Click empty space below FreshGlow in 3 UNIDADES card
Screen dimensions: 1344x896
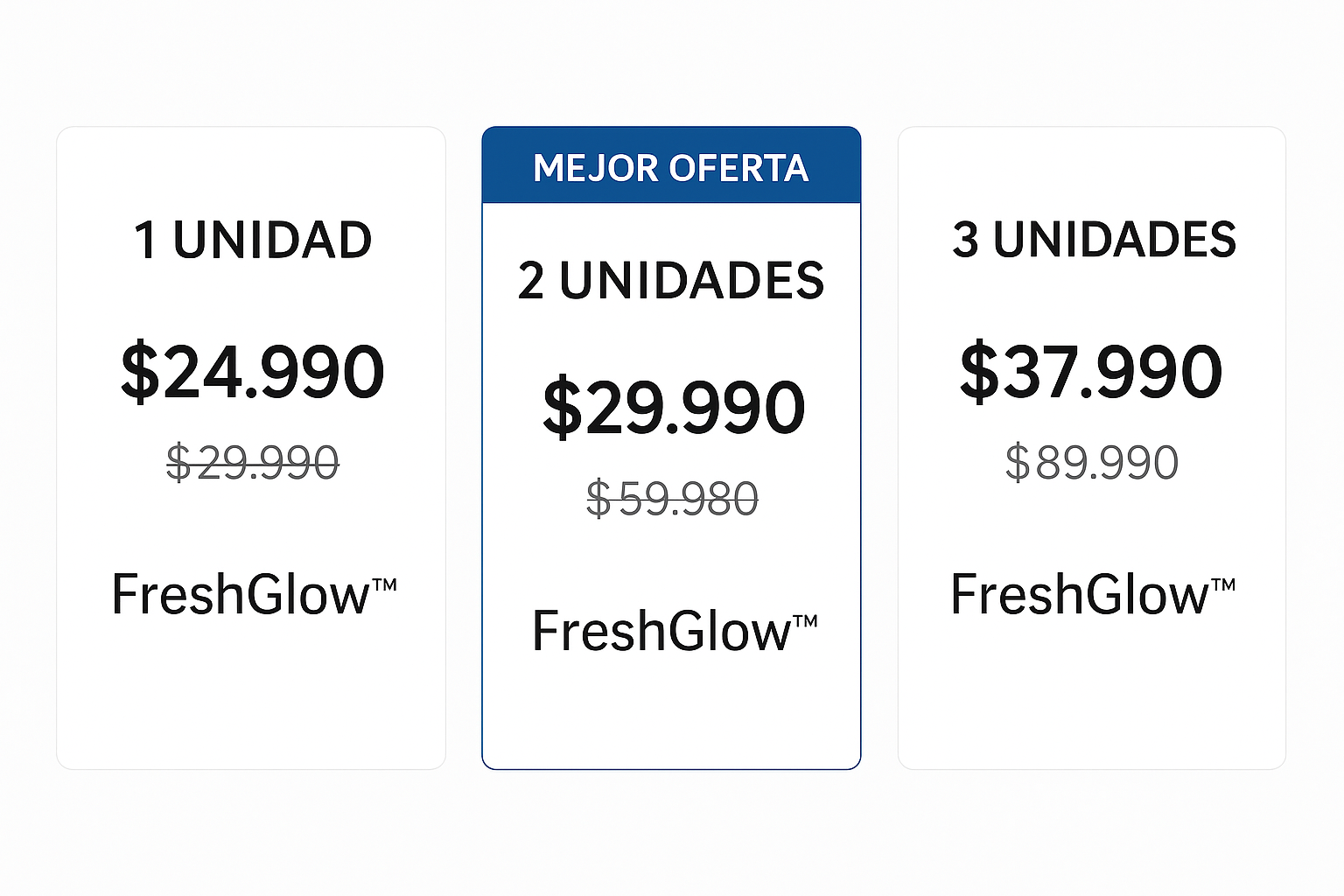click(x=1092, y=700)
